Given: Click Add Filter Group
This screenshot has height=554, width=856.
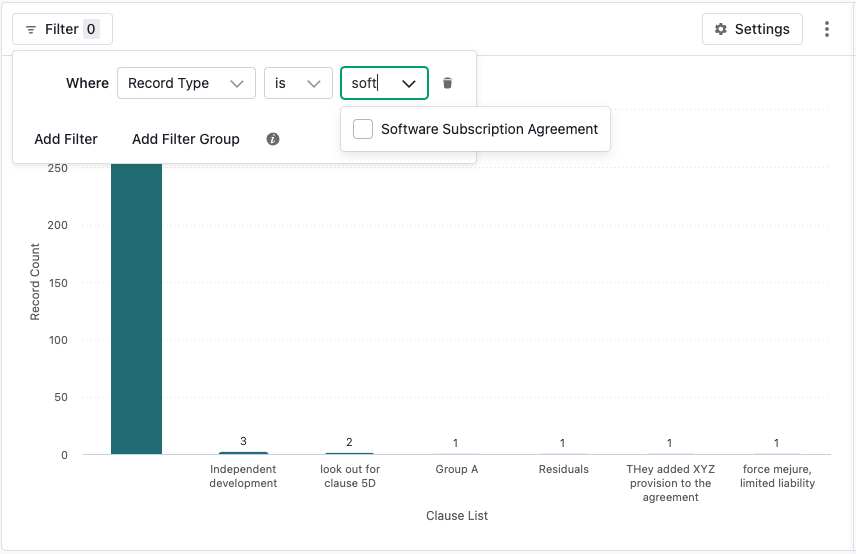Looking at the screenshot, I should (x=186, y=139).
